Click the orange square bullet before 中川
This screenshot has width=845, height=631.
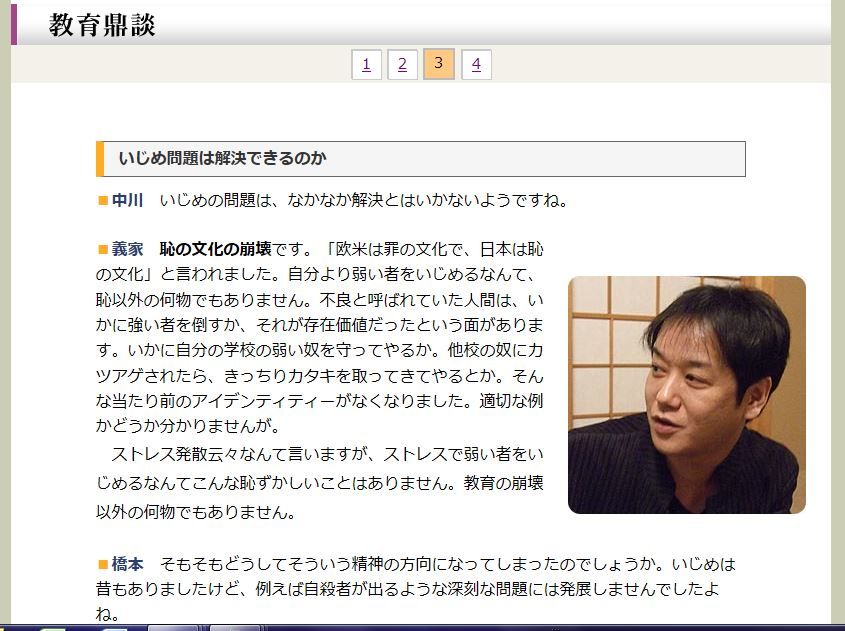click(x=103, y=201)
